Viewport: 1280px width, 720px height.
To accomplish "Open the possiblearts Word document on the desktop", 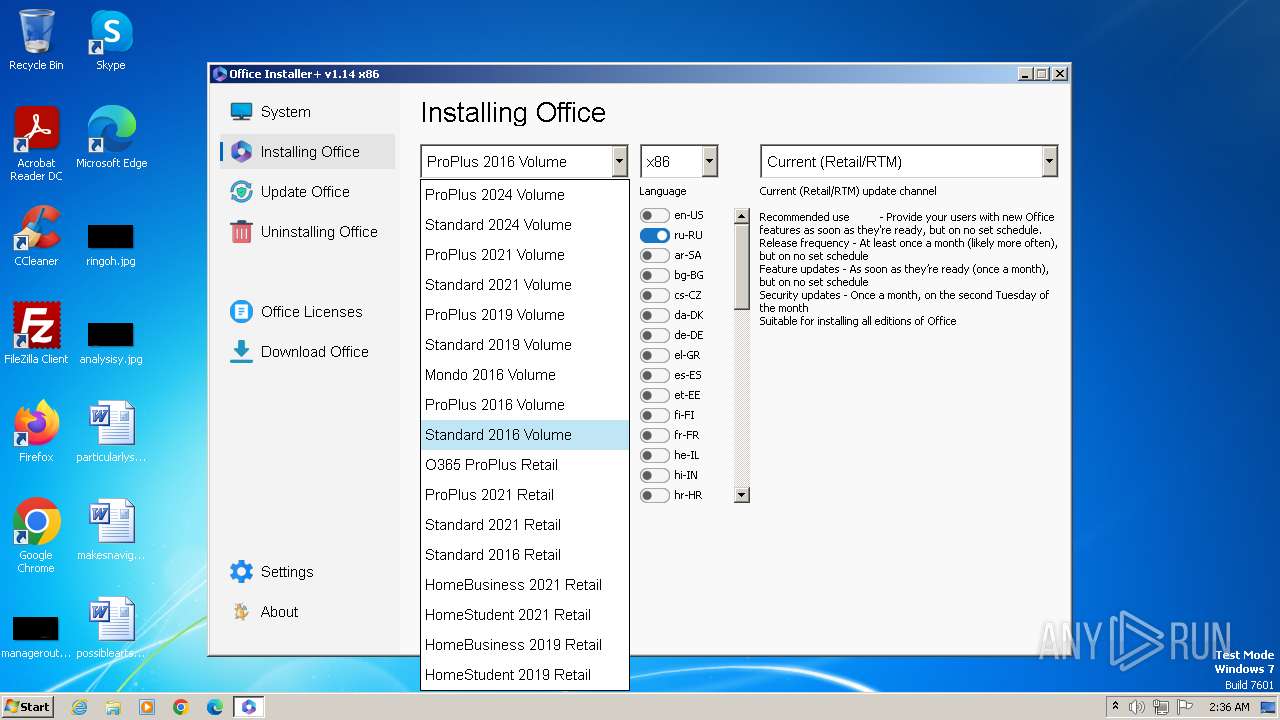I will [110, 628].
